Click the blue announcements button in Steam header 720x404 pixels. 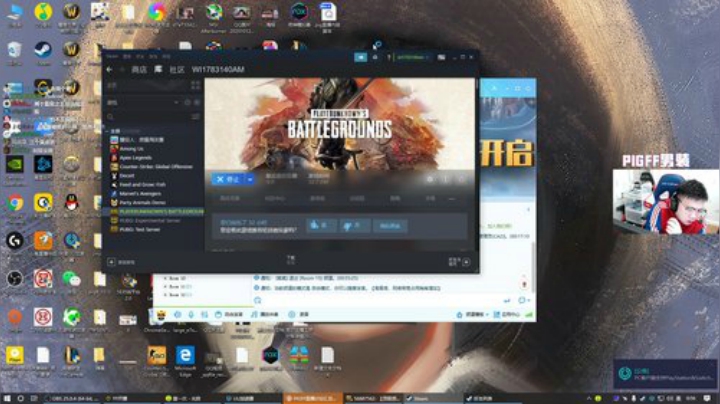pyautogui.click(x=360, y=57)
